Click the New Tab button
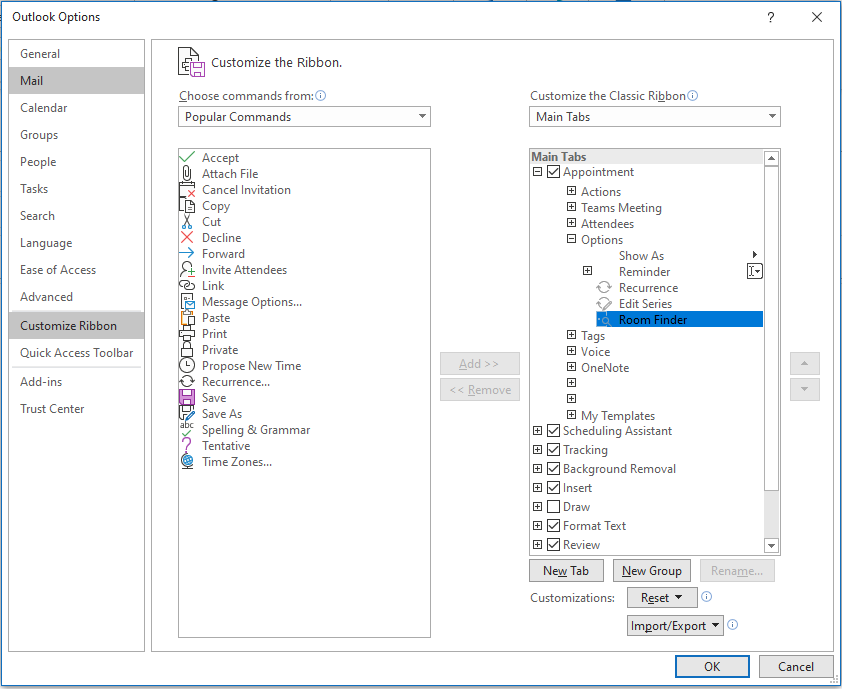Viewport: 842px width, 689px height. 566,570
